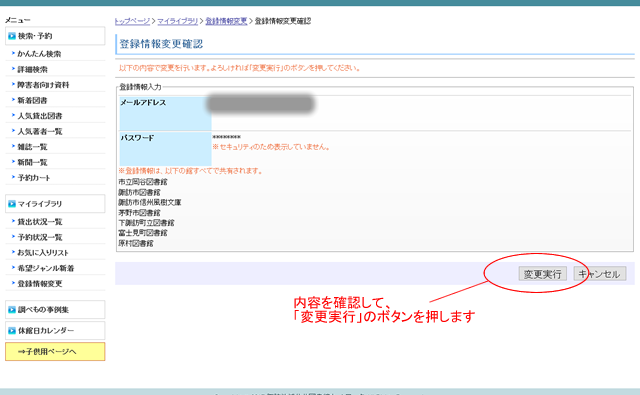The width and height of the screenshot is (640, 395).
Task: Click the 諏訪市信州風樹文庫 text
Action: click(150, 202)
